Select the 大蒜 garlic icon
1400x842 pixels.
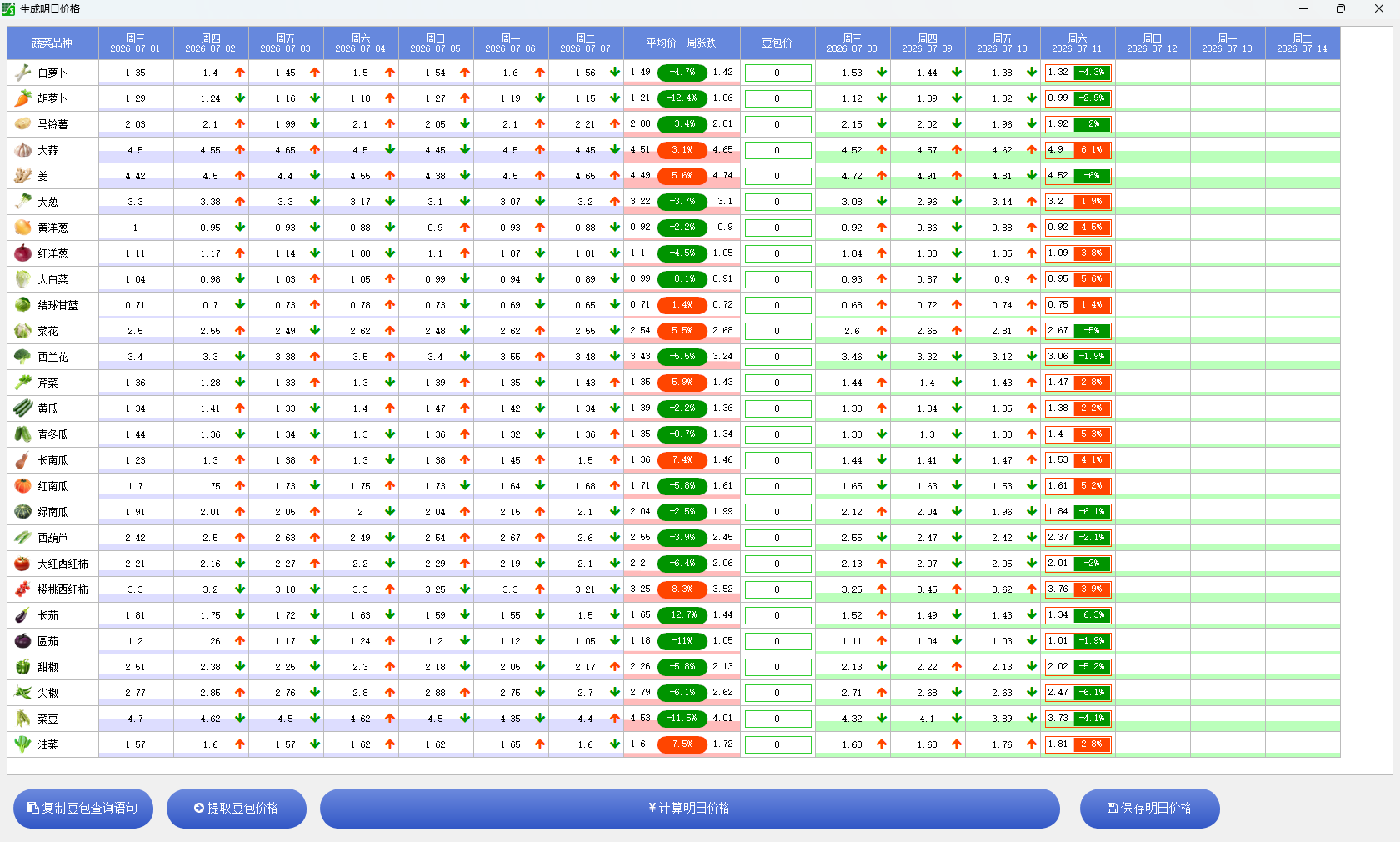(x=22, y=150)
